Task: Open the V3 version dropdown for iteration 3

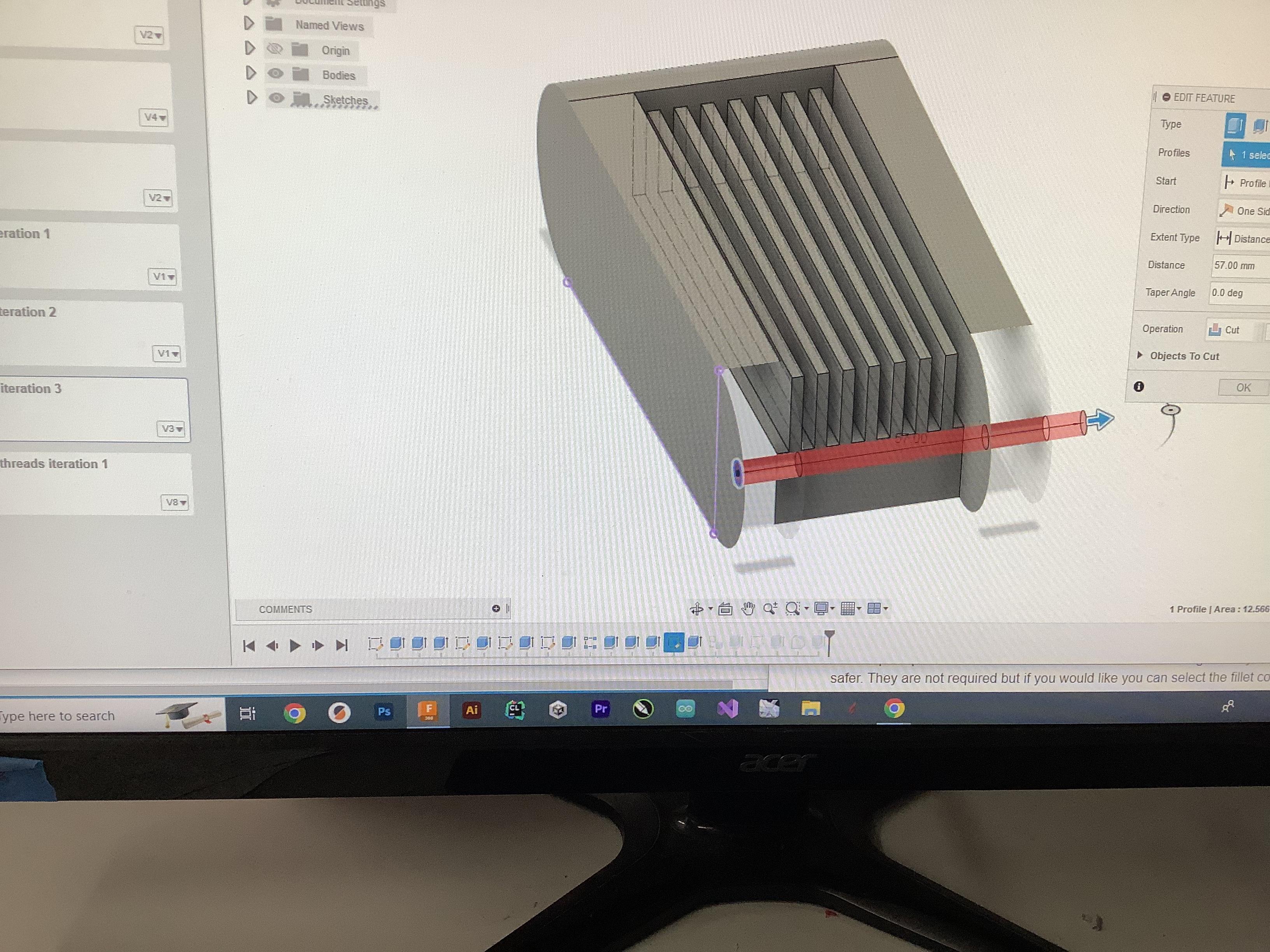Action: point(171,429)
